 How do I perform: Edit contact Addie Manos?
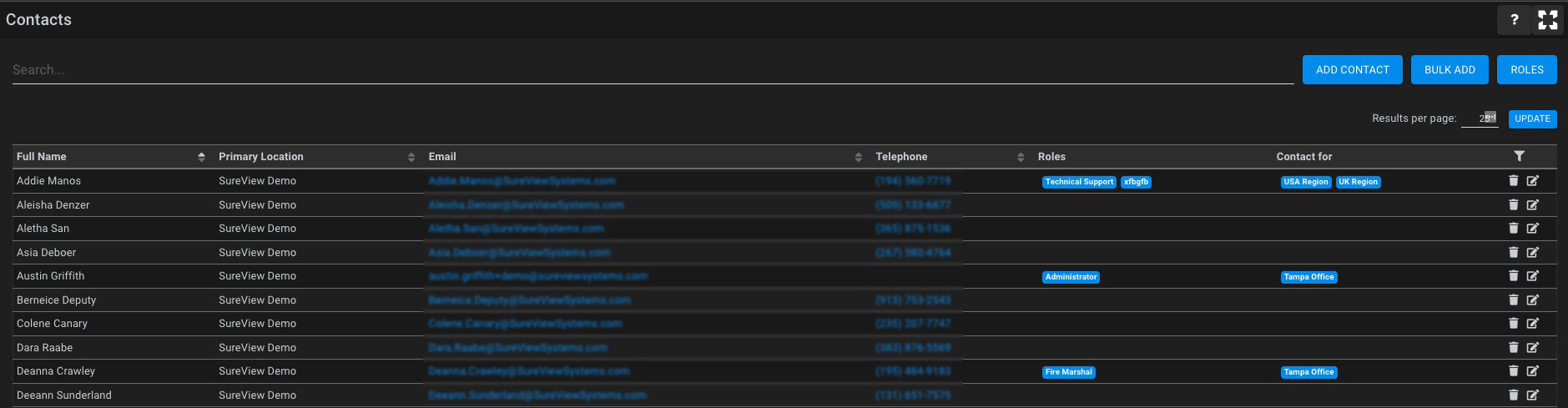click(1533, 180)
